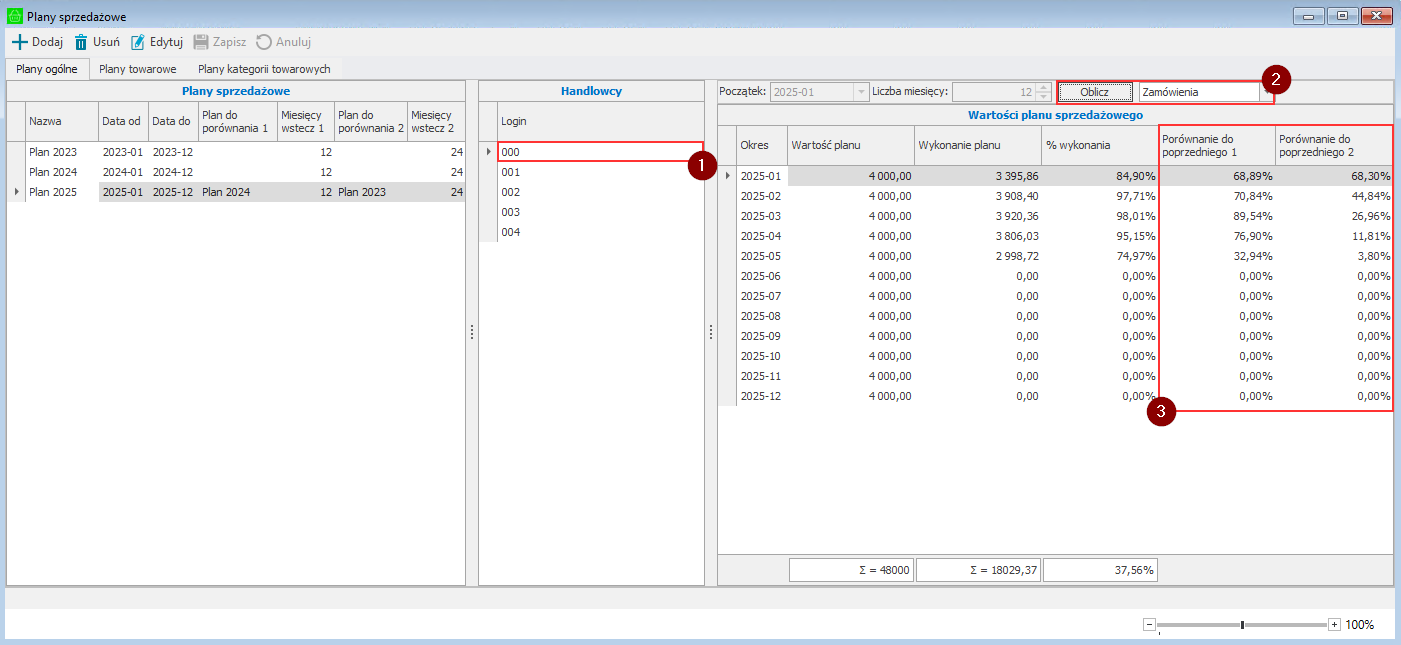Click zoom out minus icon
The height and width of the screenshot is (645, 1401).
[x=1150, y=624]
